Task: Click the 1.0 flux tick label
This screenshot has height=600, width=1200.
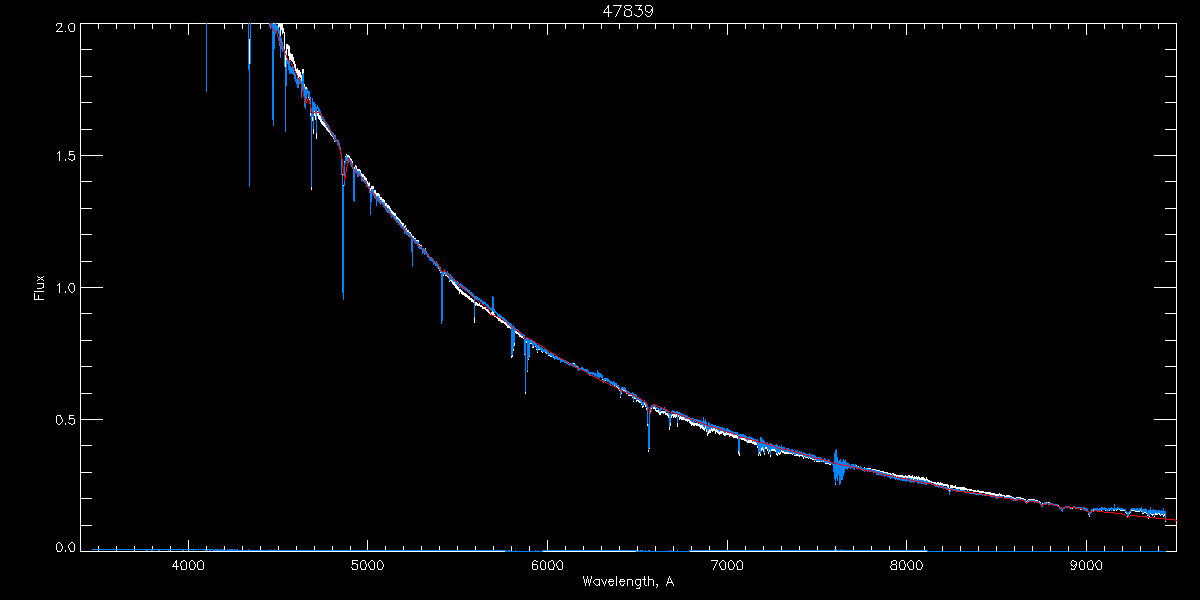Action: pos(65,287)
